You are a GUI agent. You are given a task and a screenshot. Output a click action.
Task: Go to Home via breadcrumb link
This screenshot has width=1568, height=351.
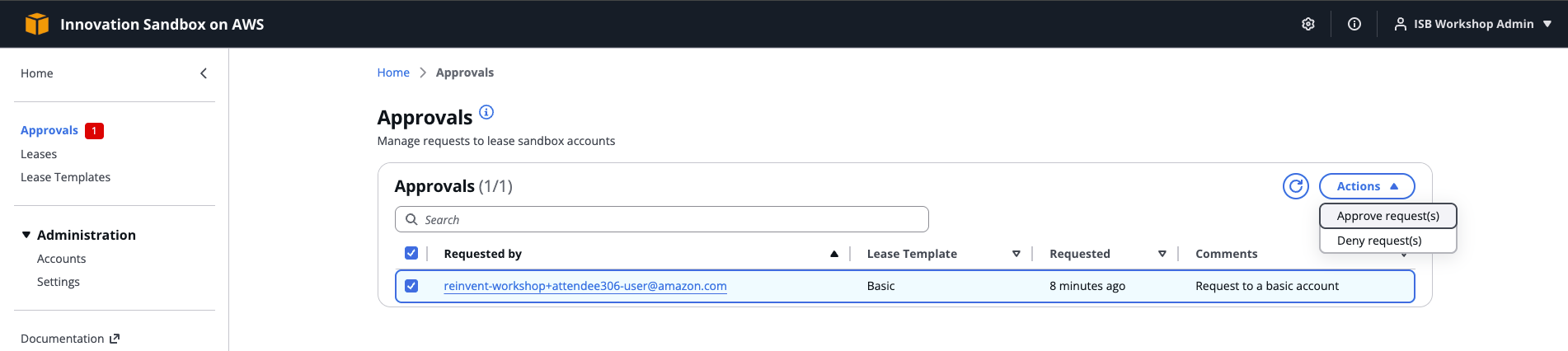click(x=393, y=73)
